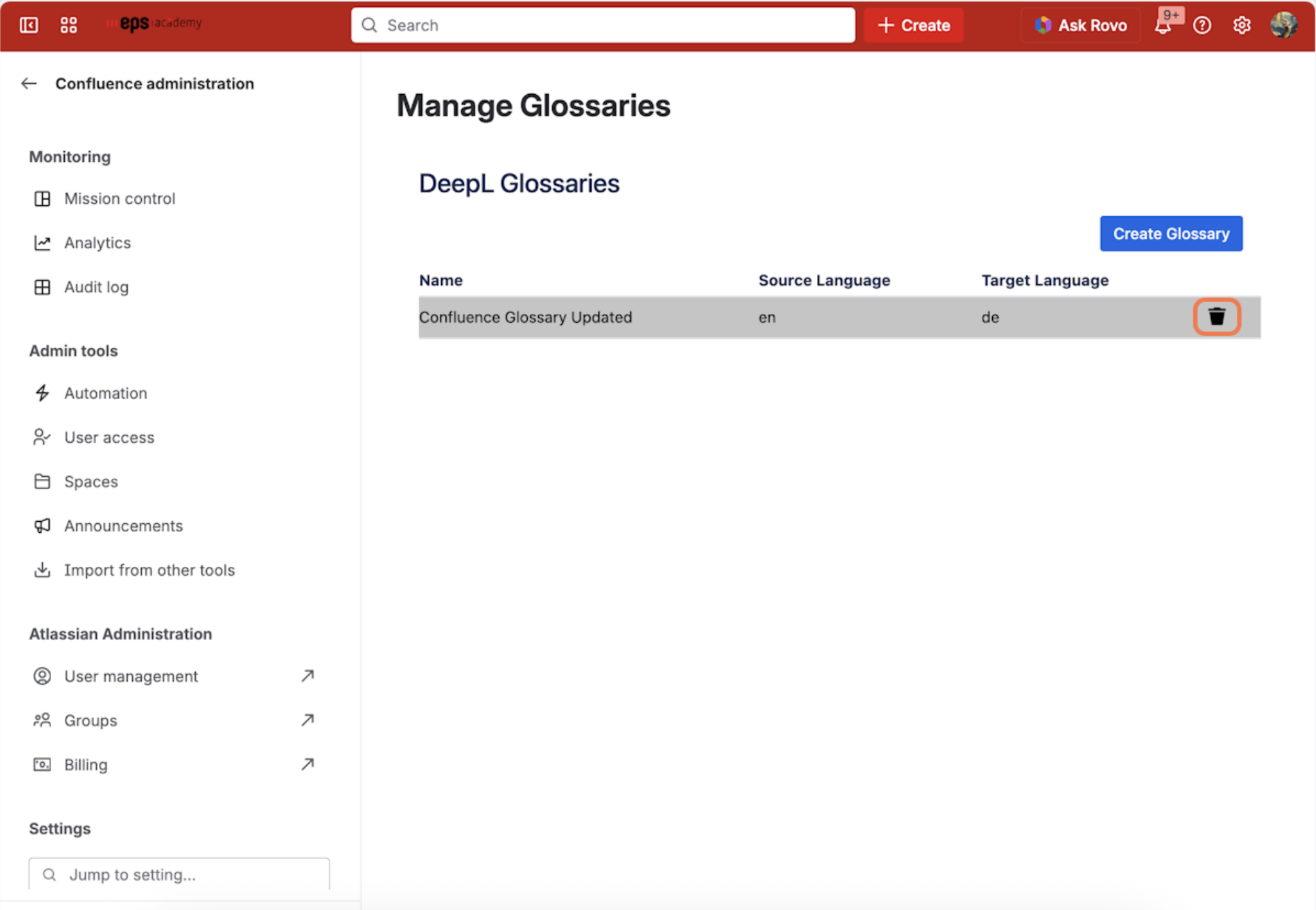Delete the Confluence Glossary Updated entry

coord(1216,317)
